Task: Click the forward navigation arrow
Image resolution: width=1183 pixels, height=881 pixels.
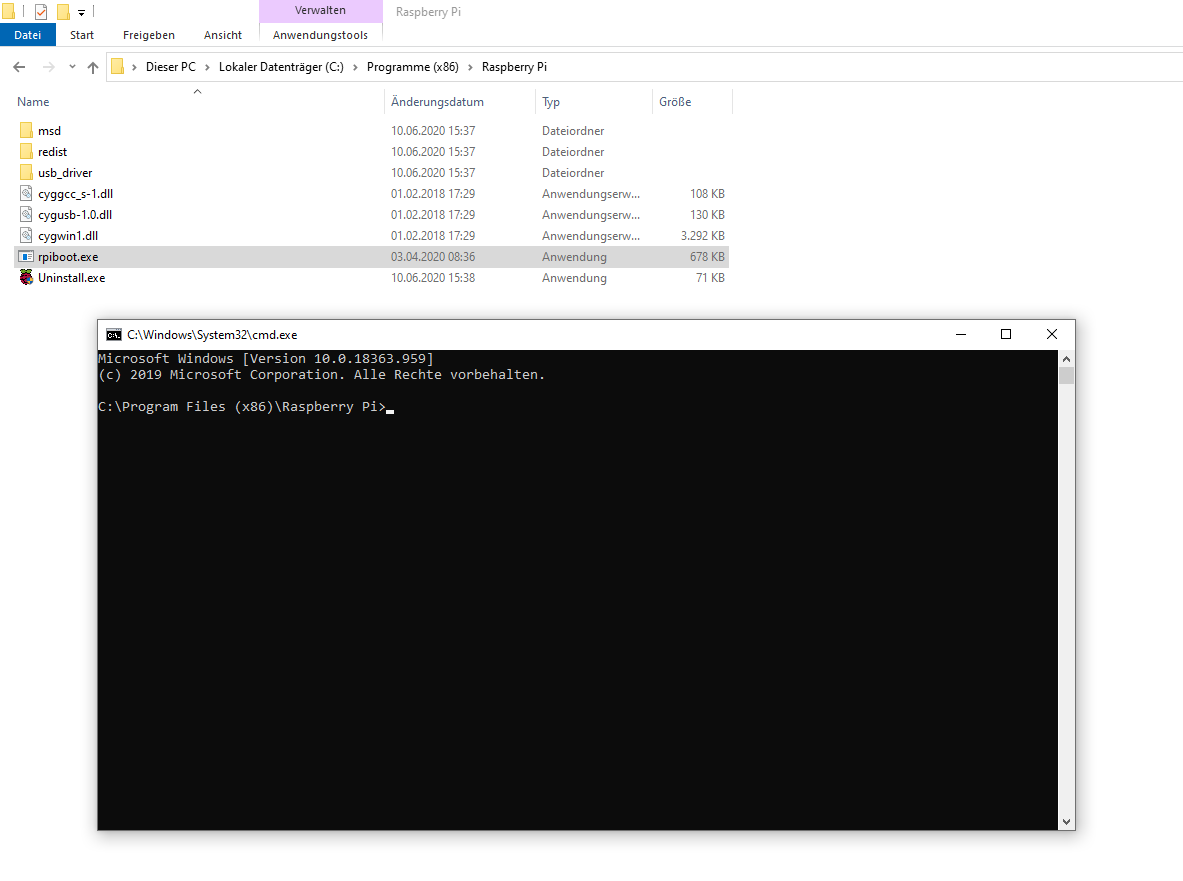Action: point(48,67)
